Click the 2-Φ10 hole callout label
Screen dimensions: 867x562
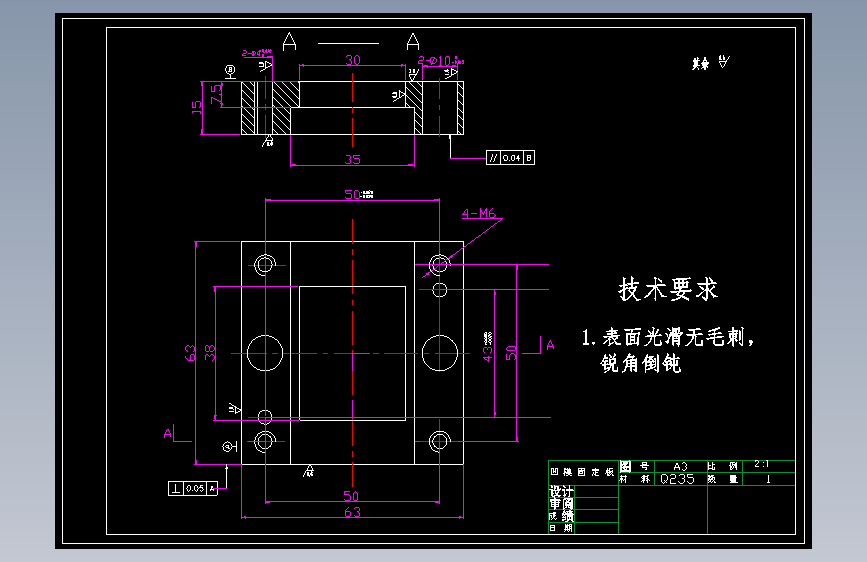[x=441, y=61]
